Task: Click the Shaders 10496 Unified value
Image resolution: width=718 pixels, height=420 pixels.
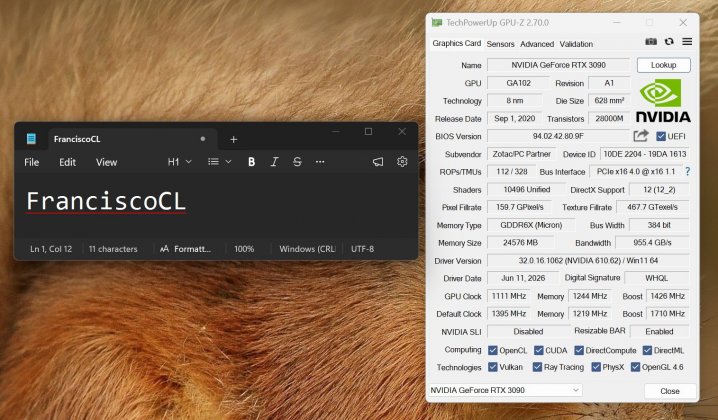Action: [x=527, y=190]
